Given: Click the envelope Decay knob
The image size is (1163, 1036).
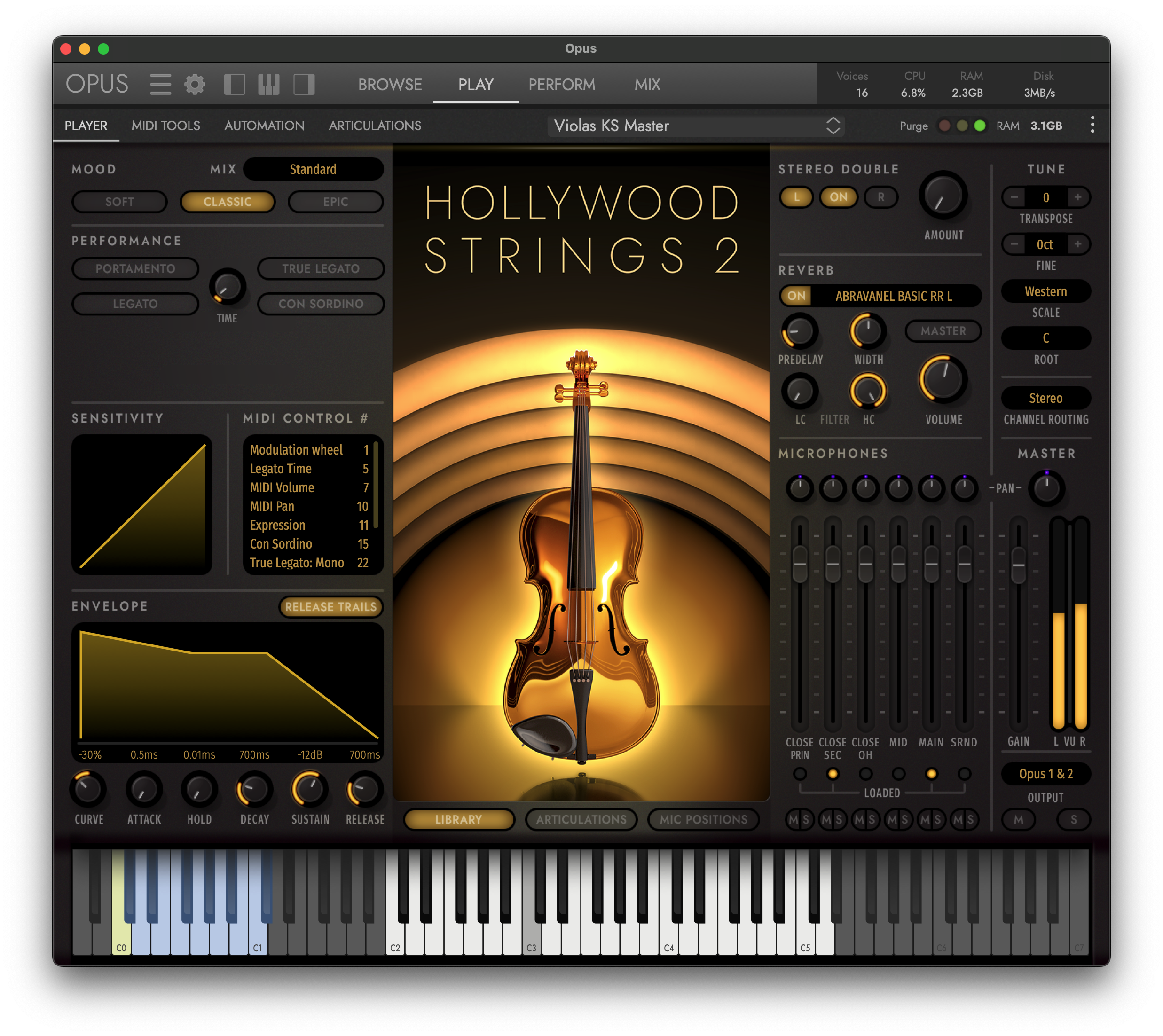Looking at the screenshot, I should tap(254, 789).
